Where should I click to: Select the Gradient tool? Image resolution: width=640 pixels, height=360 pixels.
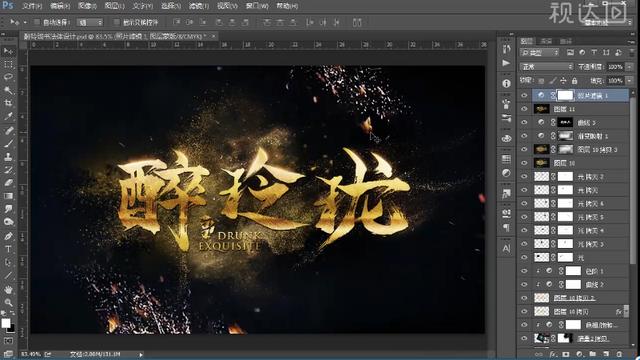(x=8, y=196)
